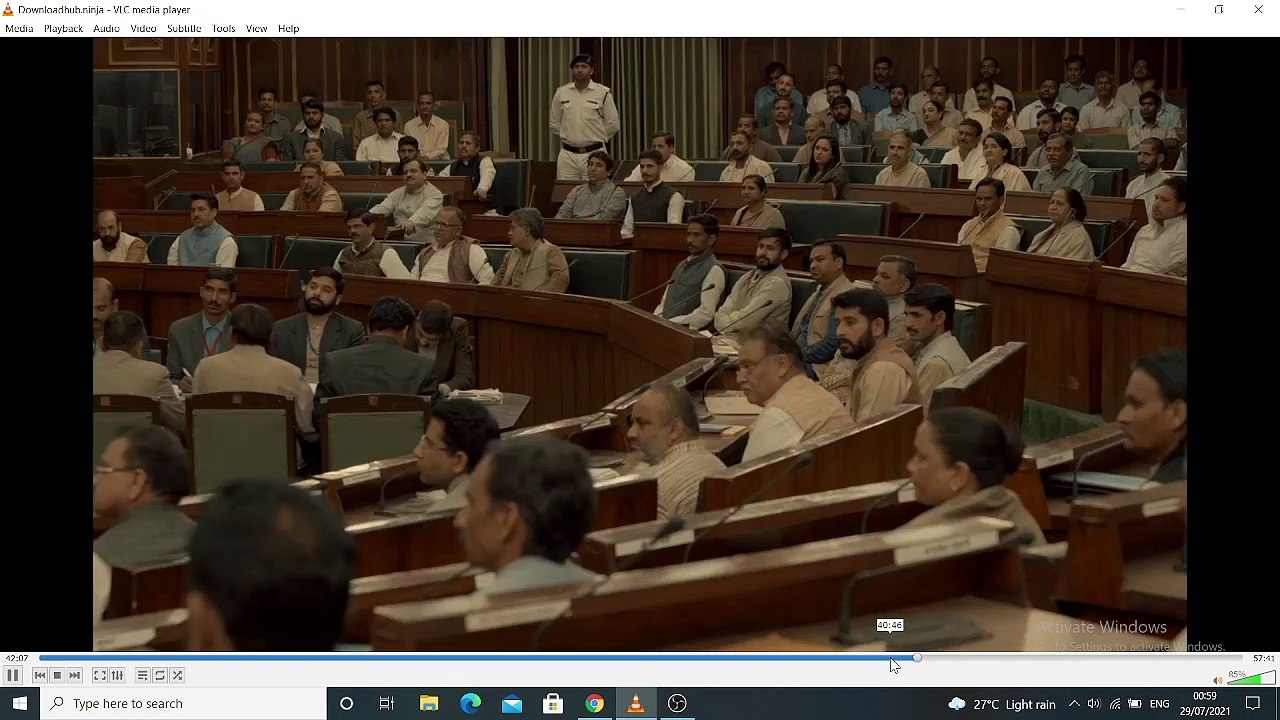This screenshot has width=1280, height=720.
Task: Open the Media menu
Action: pyautogui.click(x=19, y=29)
